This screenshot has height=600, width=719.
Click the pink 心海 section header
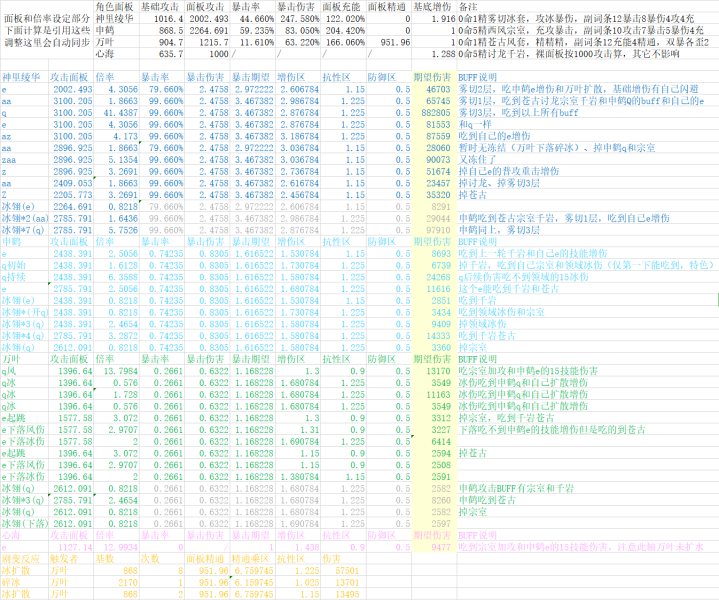[x=11, y=535]
